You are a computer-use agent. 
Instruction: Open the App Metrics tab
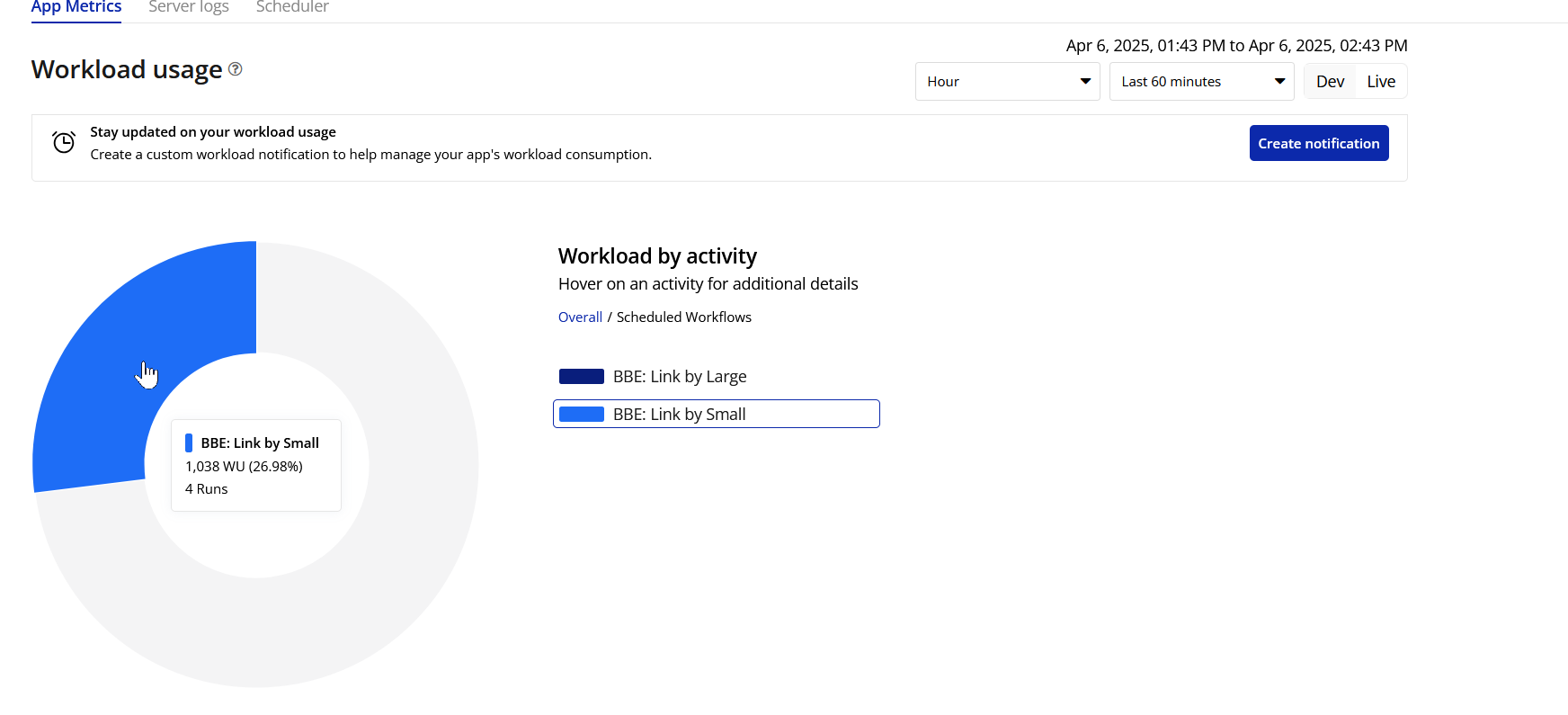pyautogui.click(x=76, y=7)
